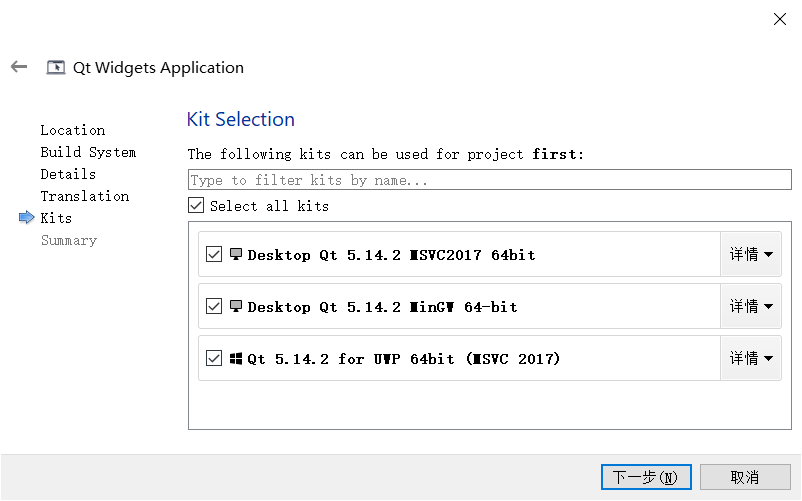Click the monitor icon for MinGW kit

237,306
